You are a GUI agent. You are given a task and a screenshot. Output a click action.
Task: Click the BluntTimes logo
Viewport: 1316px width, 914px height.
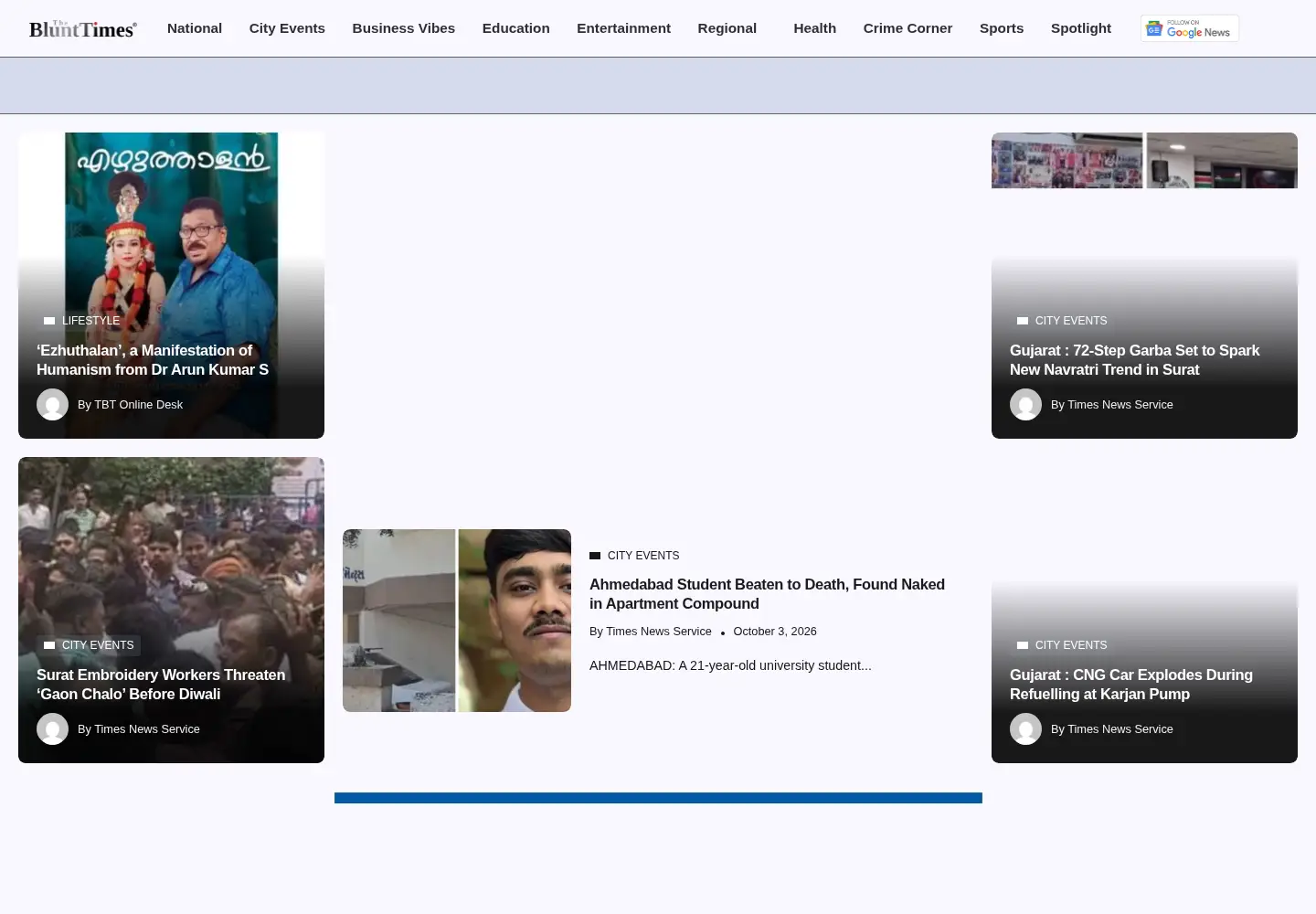point(83,29)
